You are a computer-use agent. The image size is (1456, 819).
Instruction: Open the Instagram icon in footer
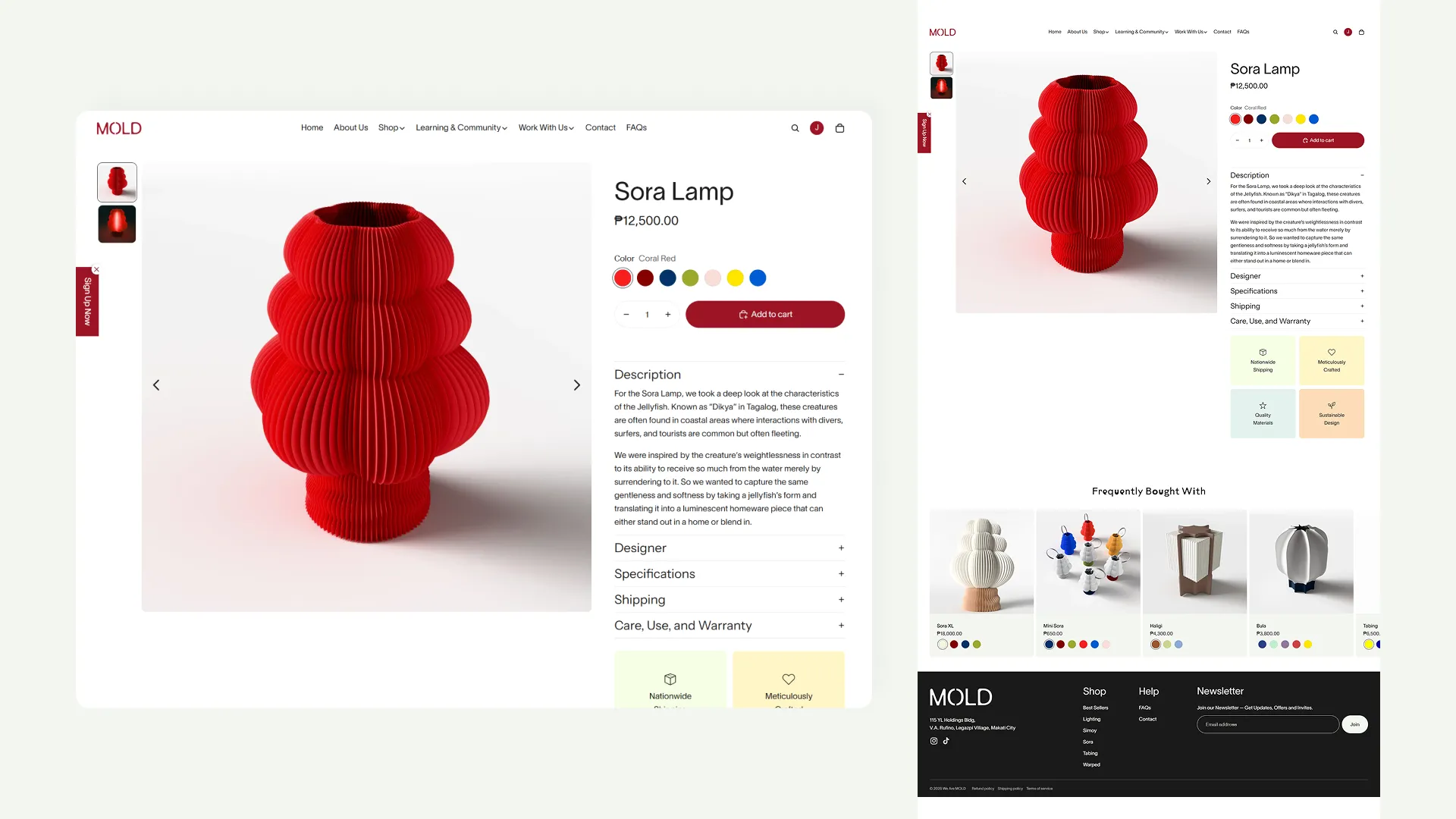[x=934, y=741]
